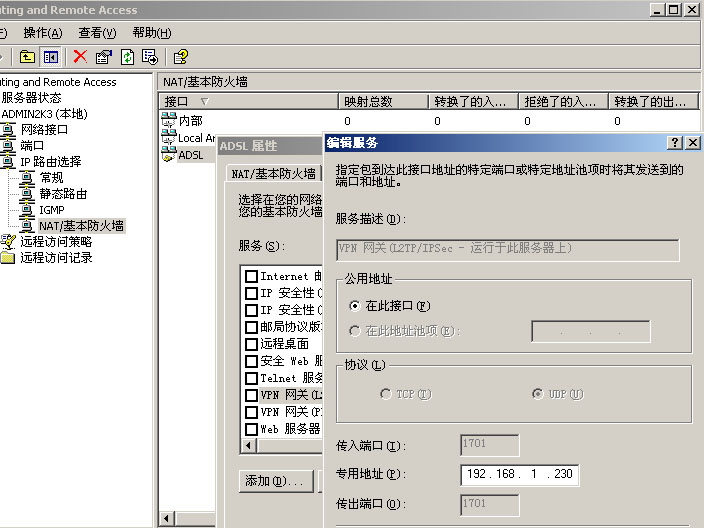The height and width of the screenshot is (528, 704).
Task: Click the Up One Level folder toolbar icon
Action: [27, 57]
